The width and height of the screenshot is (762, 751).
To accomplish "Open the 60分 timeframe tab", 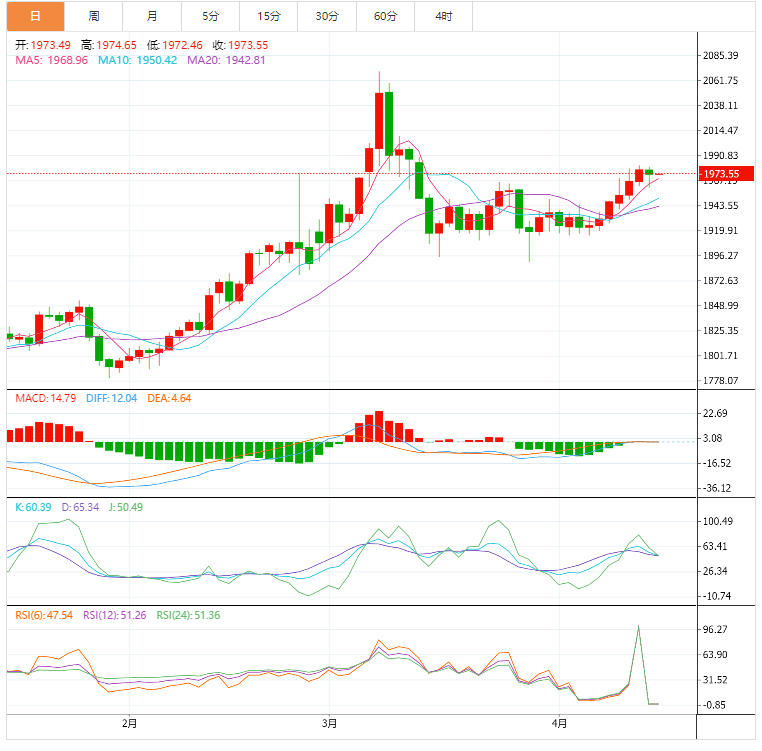I will point(385,16).
